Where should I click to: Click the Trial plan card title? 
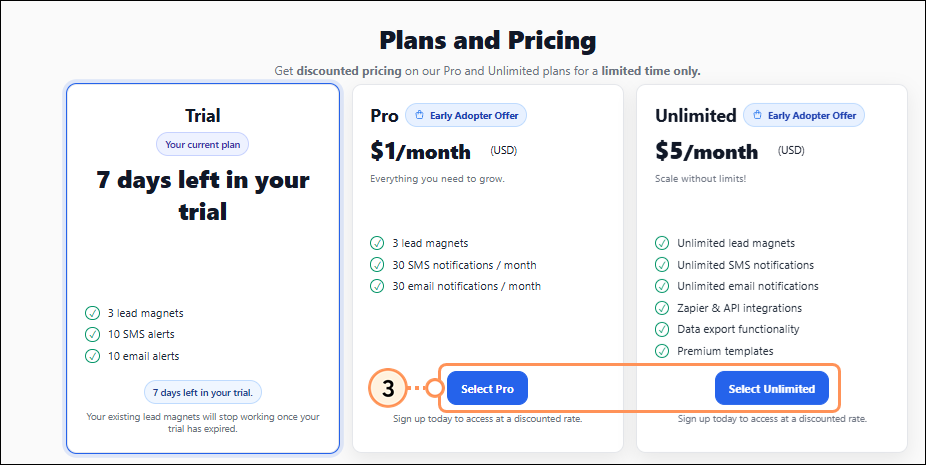point(203,116)
